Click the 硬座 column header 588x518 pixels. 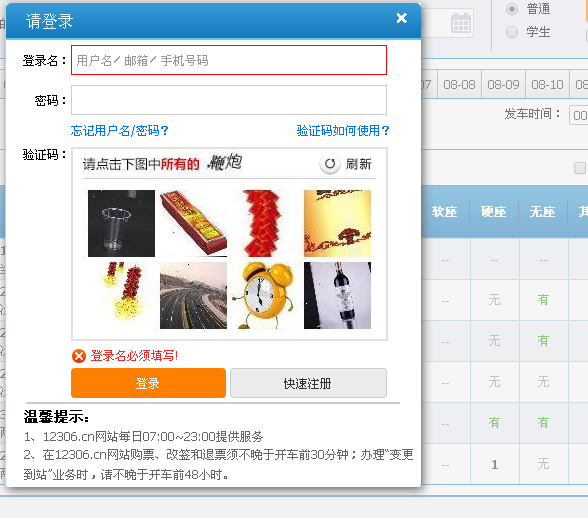[494, 212]
